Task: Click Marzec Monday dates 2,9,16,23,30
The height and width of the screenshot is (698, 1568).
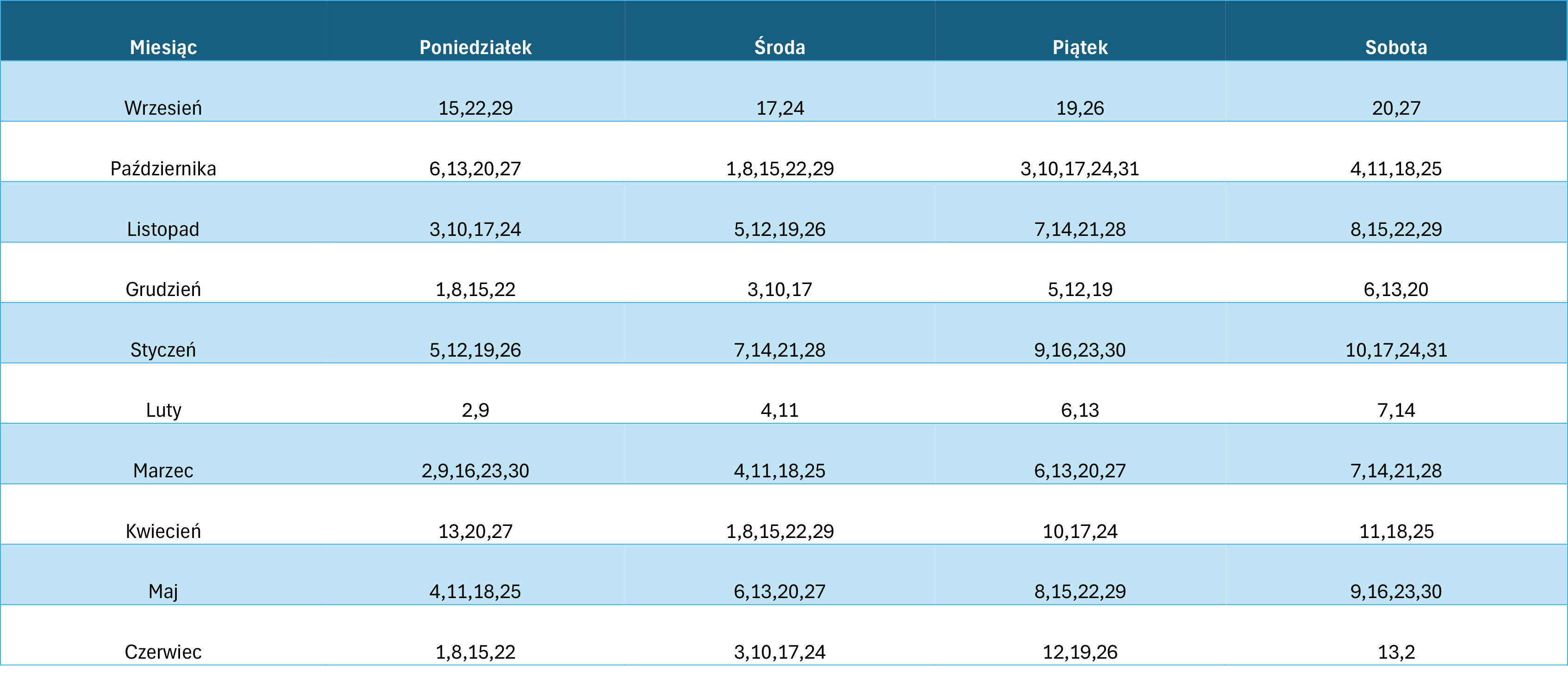Action: pyautogui.click(x=475, y=470)
